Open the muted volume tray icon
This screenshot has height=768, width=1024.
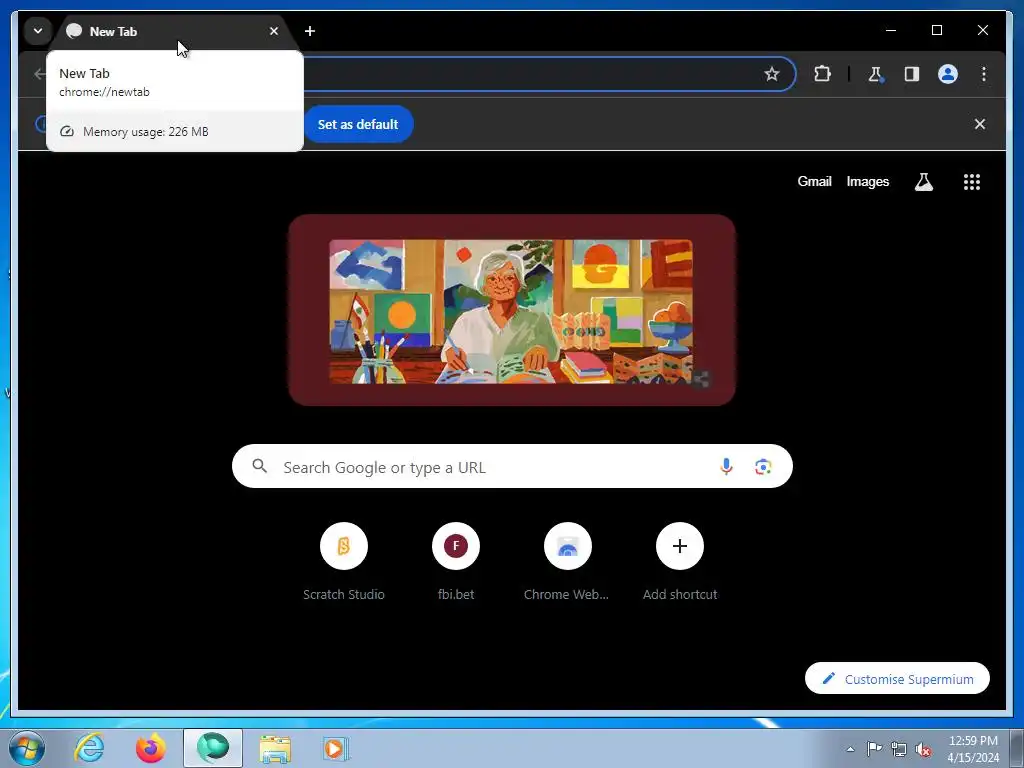pyautogui.click(x=923, y=749)
